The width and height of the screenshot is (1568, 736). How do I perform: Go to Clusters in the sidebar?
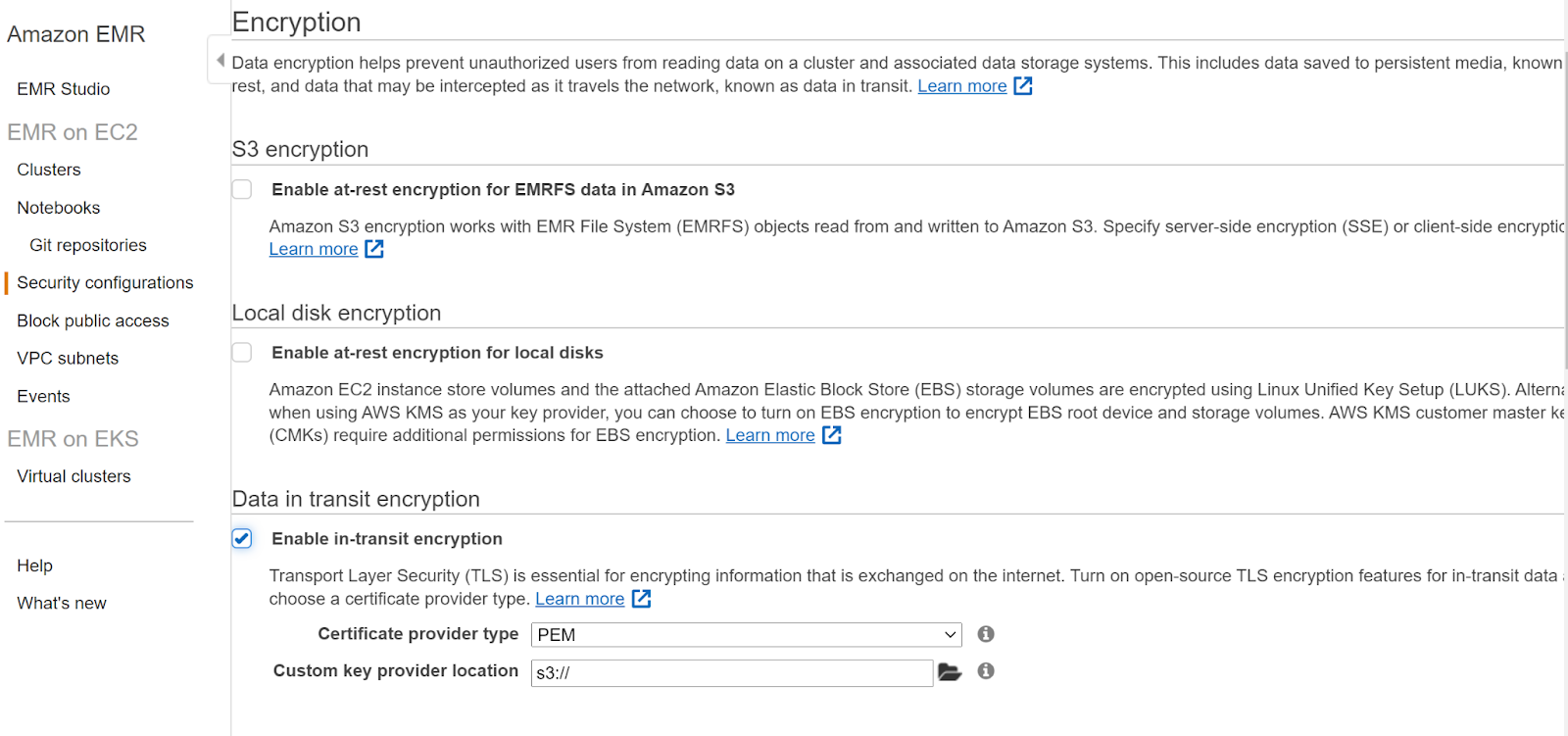coord(49,170)
